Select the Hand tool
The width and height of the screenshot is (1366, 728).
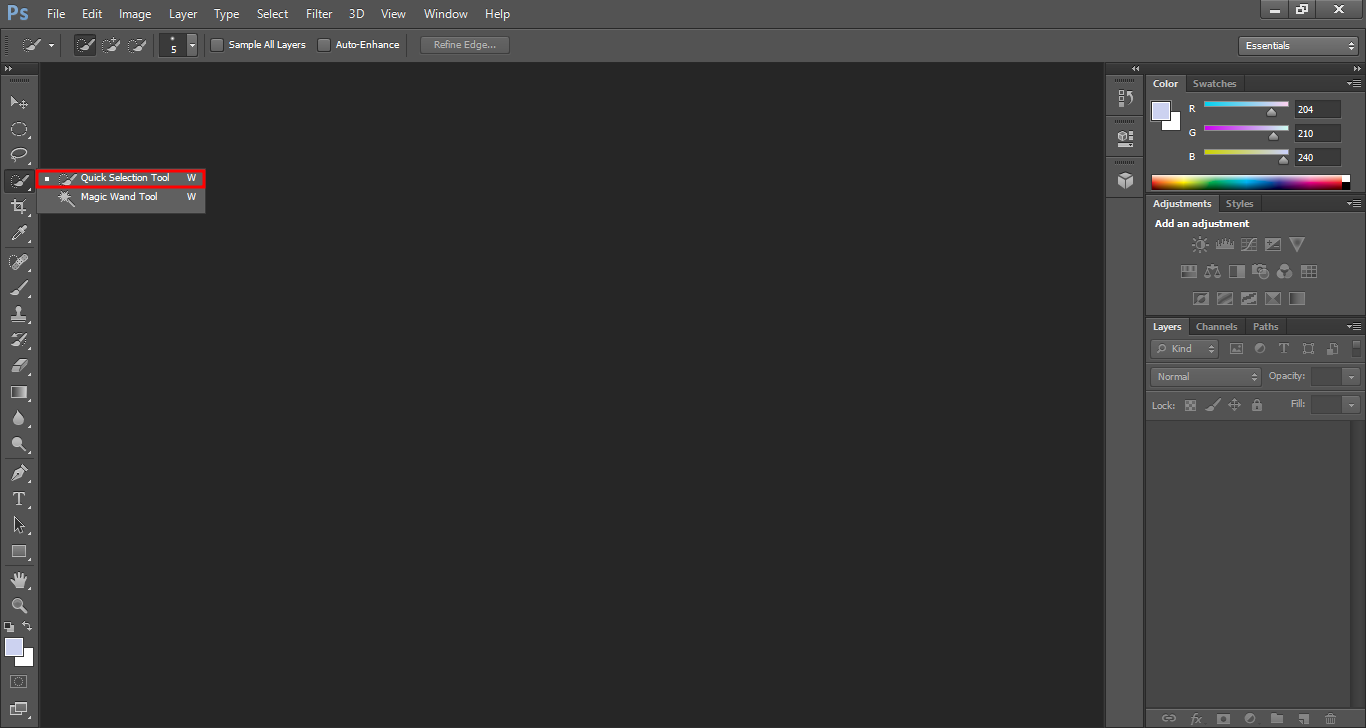(18, 580)
